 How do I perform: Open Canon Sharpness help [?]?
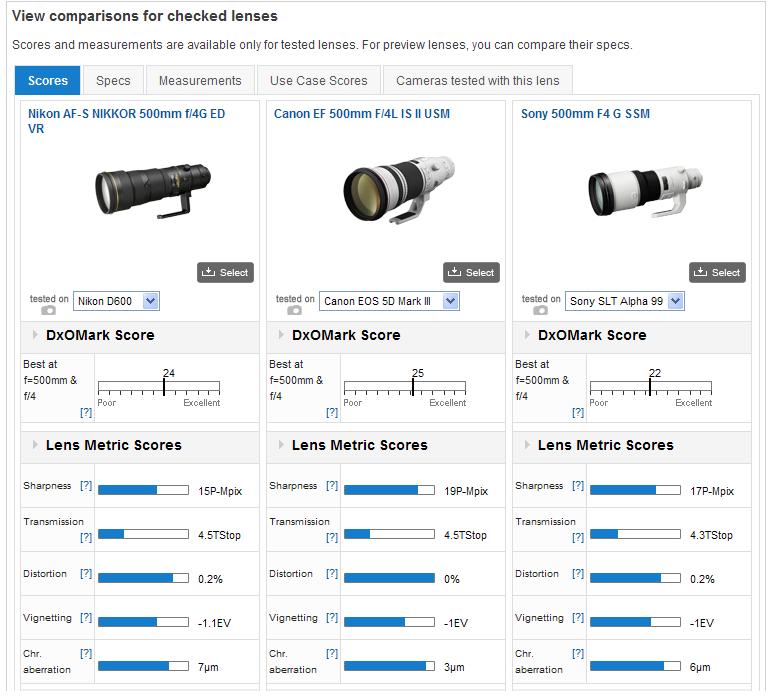click(x=332, y=485)
